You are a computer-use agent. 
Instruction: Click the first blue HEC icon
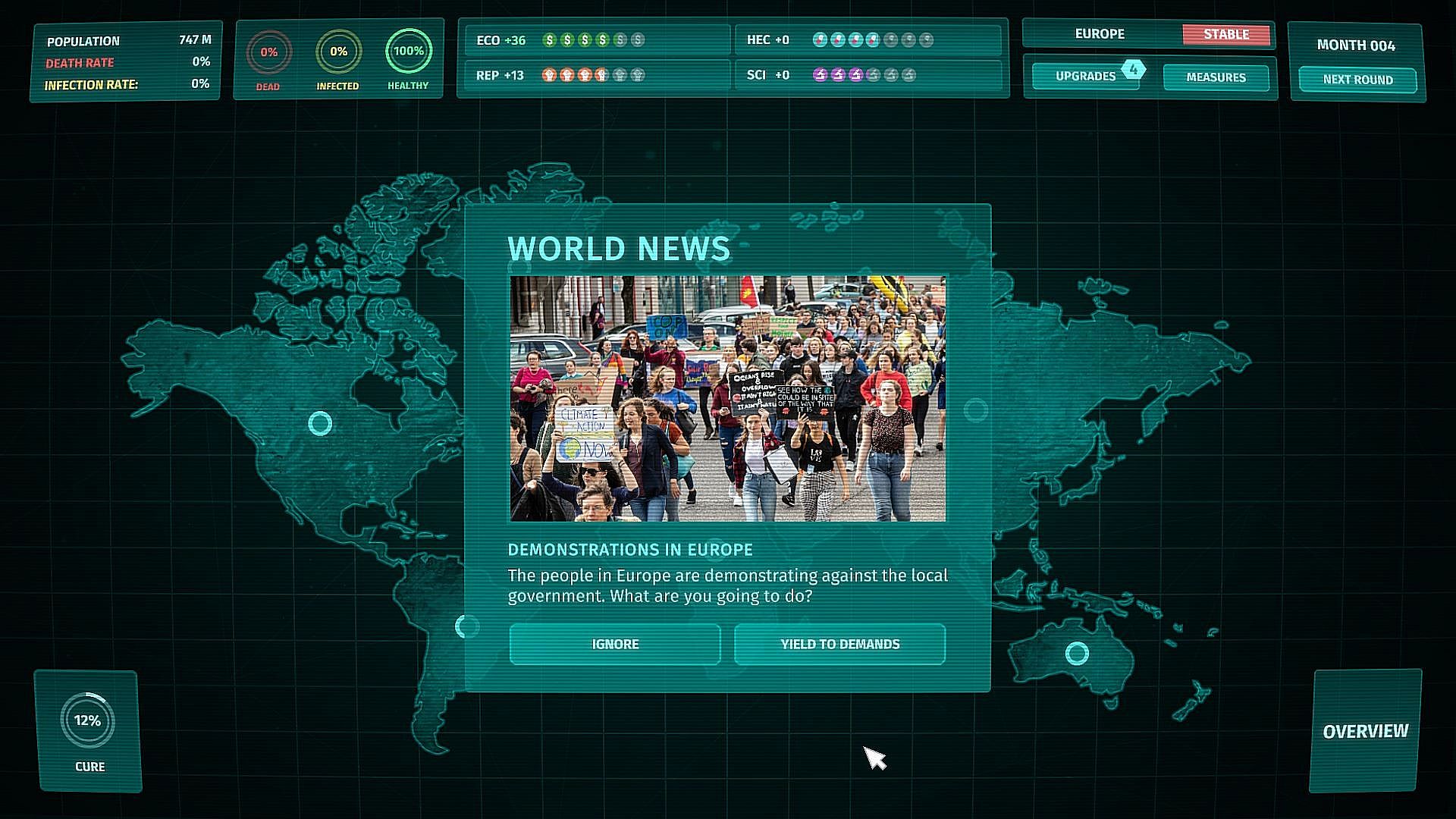[x=820, y=39]
